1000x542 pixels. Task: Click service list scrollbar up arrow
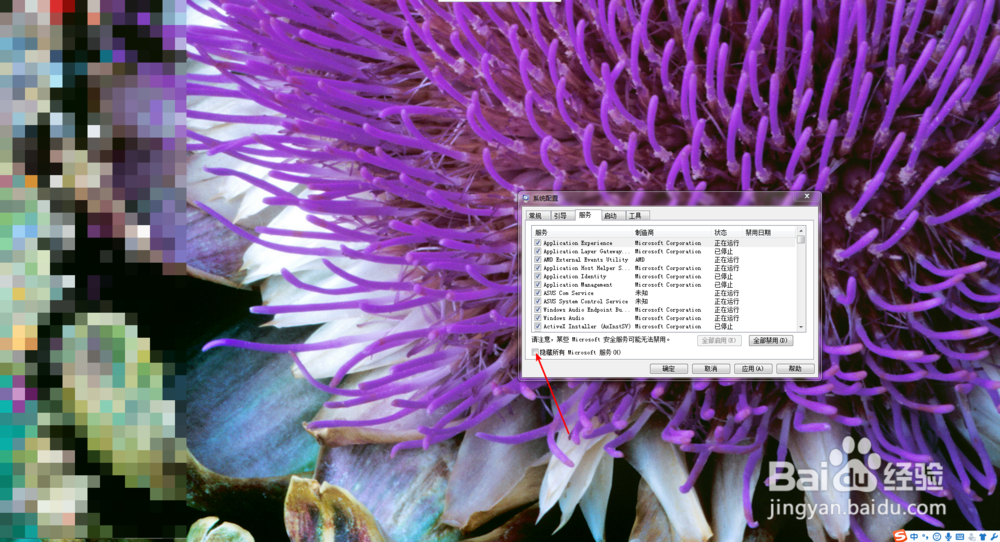(801, 231)
